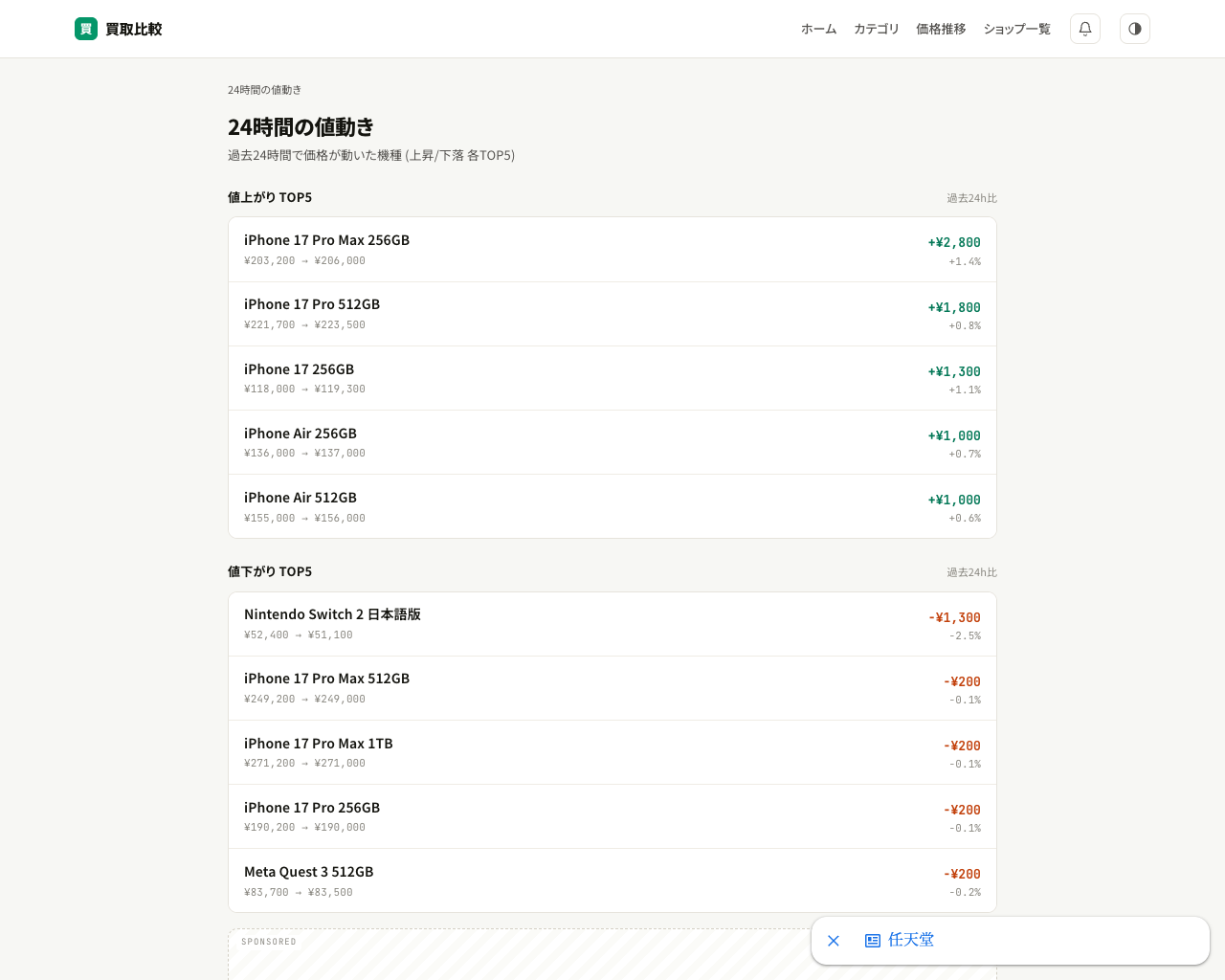Click ¥221,700 → ¥223,500 price range
This screenshot has height=980, width=1225.
(x=304, y=324)
